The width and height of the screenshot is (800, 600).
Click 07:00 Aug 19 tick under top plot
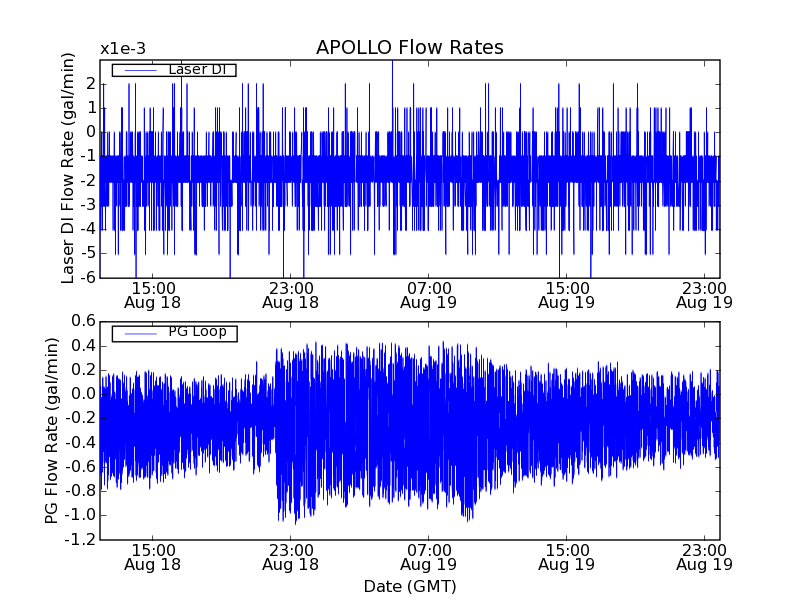point(428,294)
